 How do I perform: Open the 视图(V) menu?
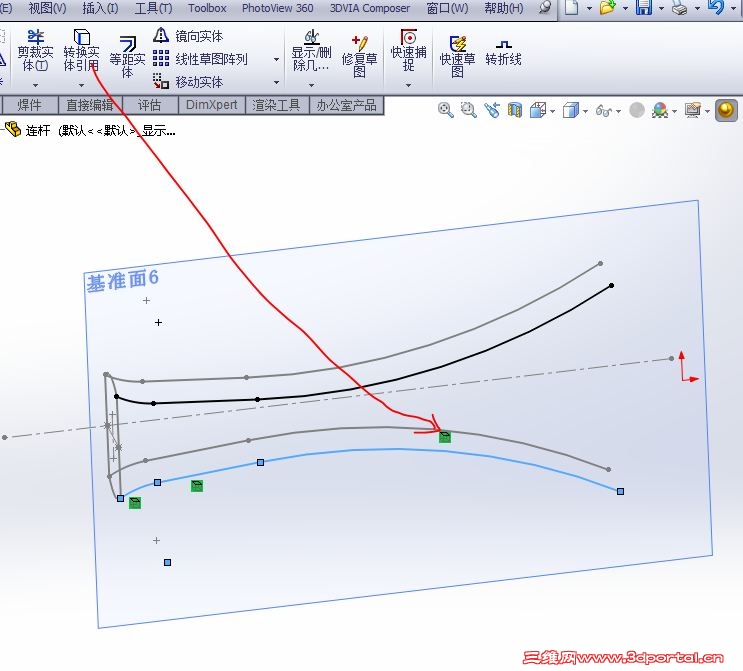pyautogui.click(x=47, y=8)
